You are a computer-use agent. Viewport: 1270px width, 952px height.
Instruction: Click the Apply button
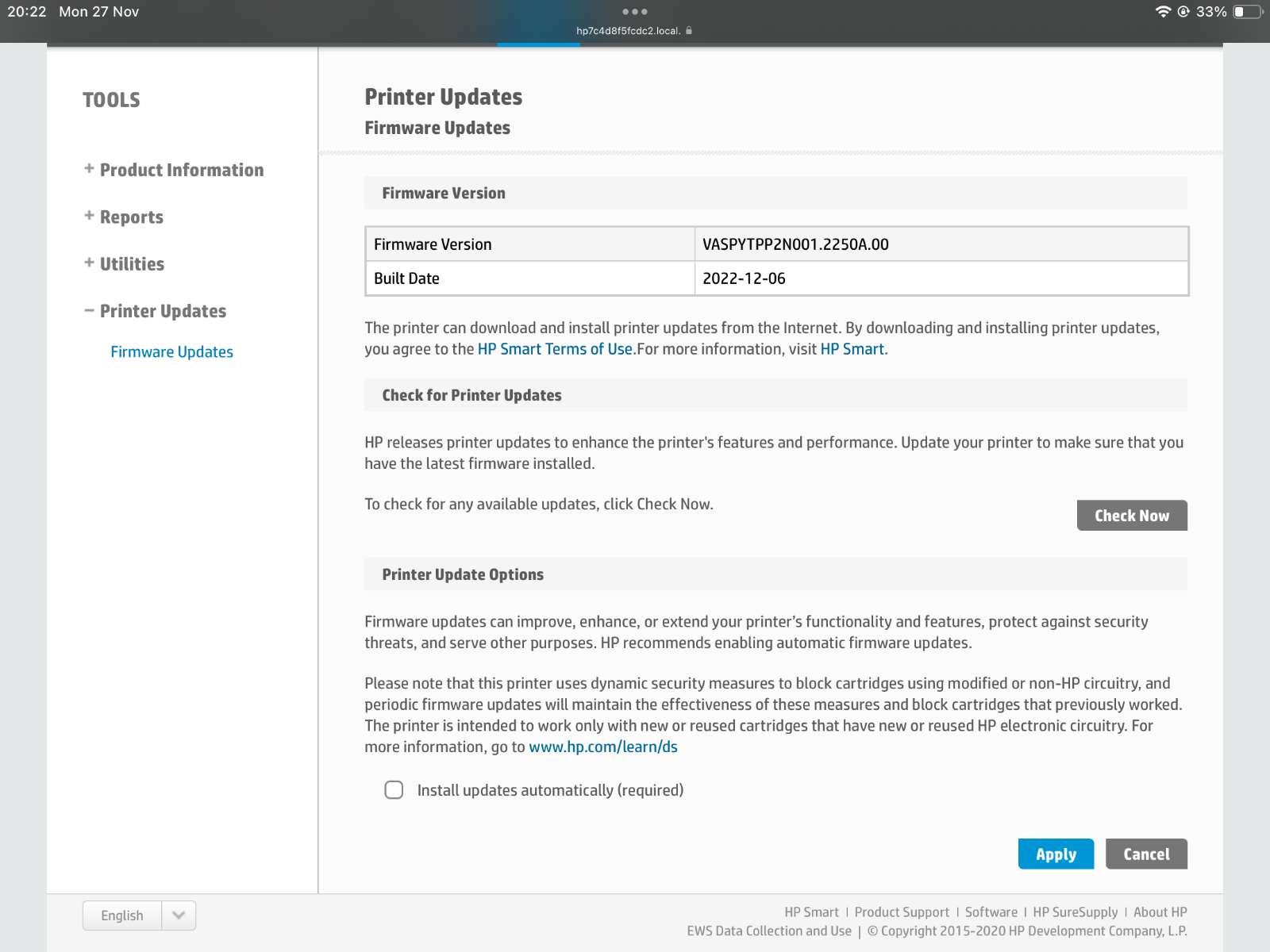pyautogui.click(x=1056, y=854)
